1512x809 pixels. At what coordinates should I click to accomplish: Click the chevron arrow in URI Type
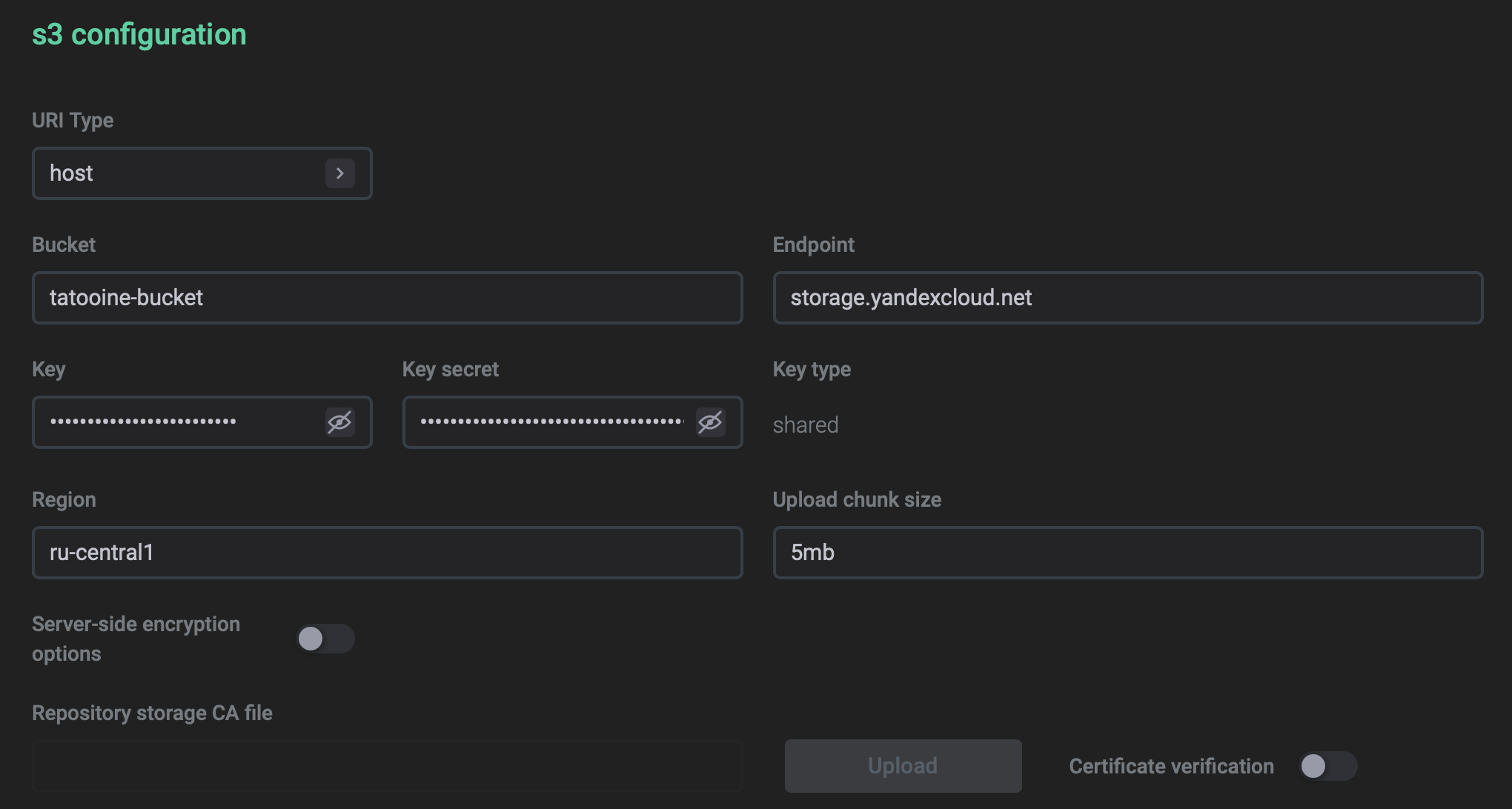[x=340, y=173]
